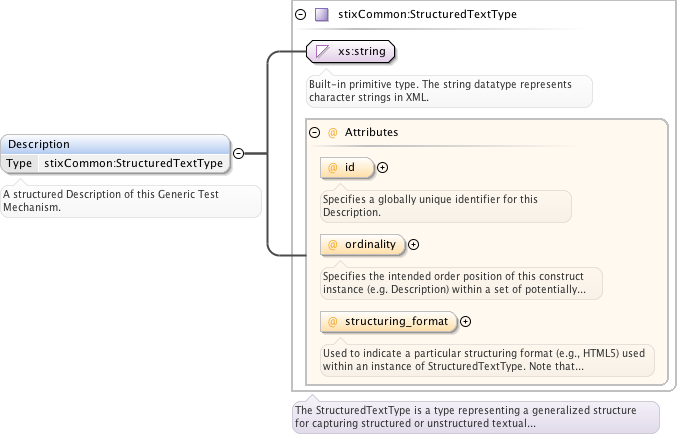Expand the structuring_format plus button
This screenshot has height=437, width=678.
(x=465, y=321)
